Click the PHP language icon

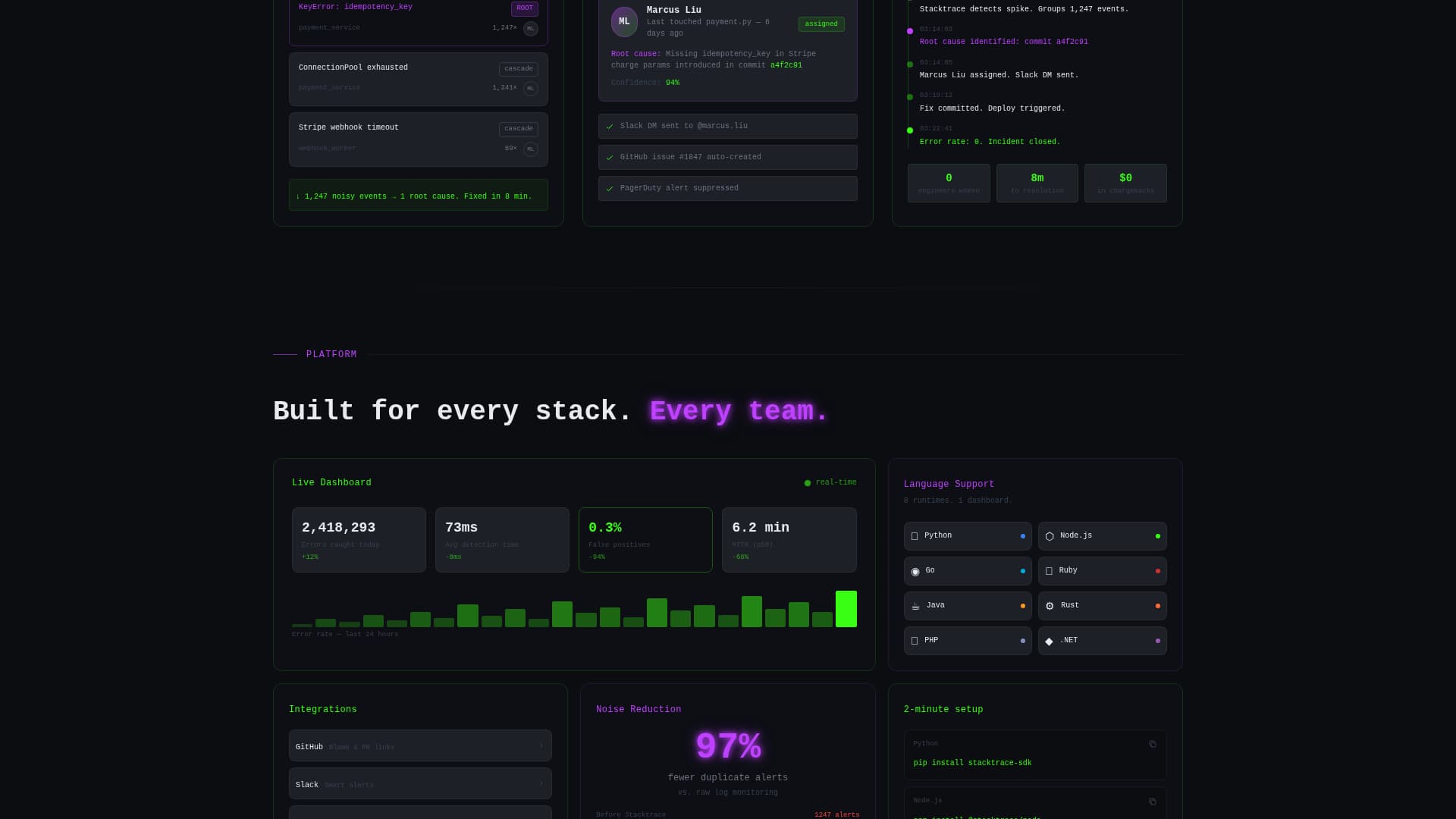(x=915, y=641)
